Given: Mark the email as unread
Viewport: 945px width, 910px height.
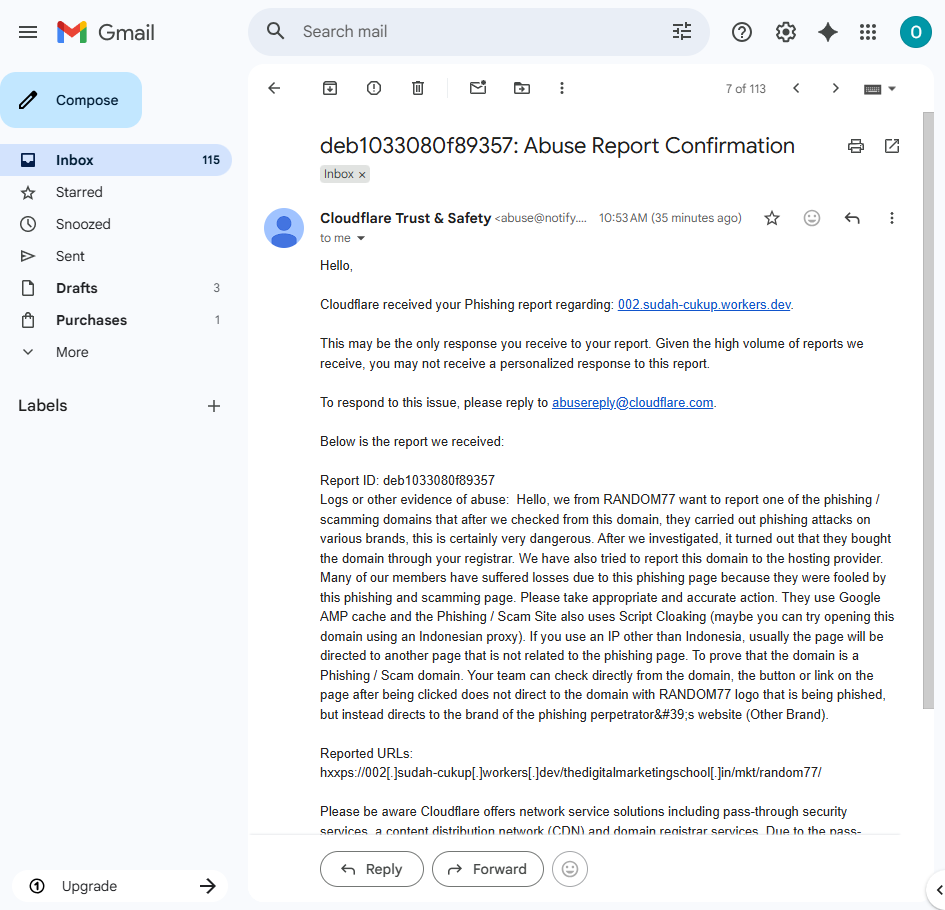Looking at the screenshot, I should 478,89.
